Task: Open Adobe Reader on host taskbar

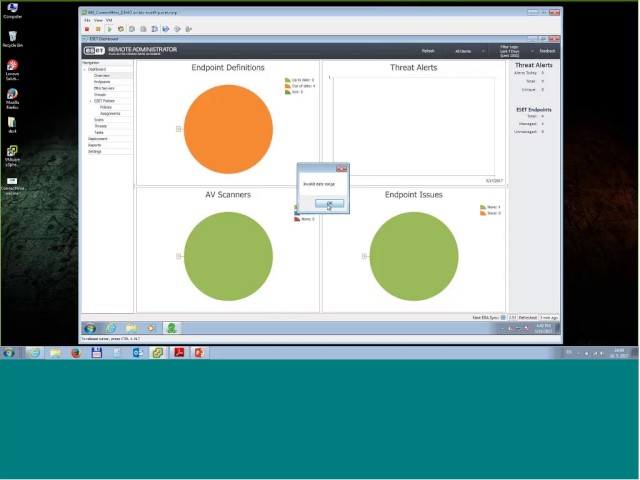Action: tap(179, 353)
